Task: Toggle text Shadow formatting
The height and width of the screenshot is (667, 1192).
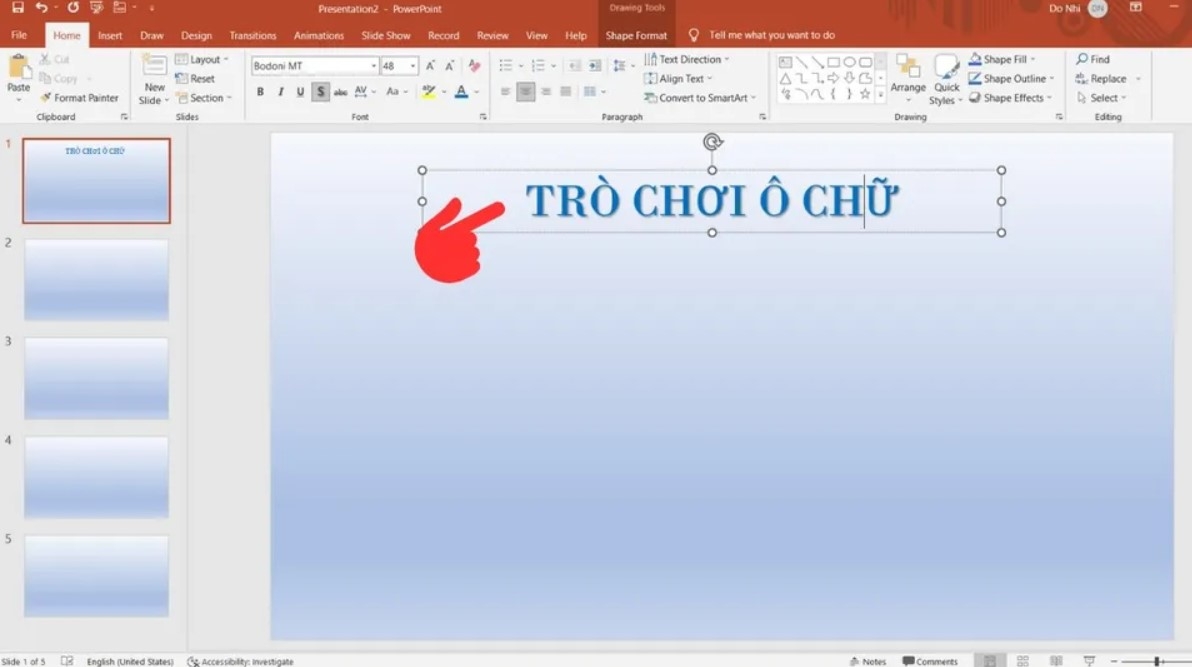Action: click(320, 92)
